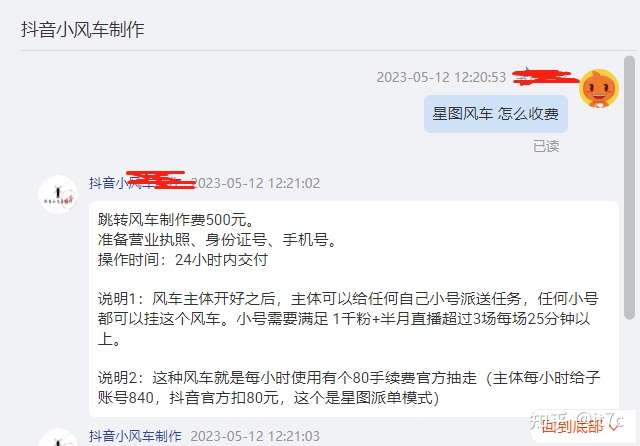This screenshot has height=446, width=640.
Task: Click the 跳转风车制作费500元 text line
Action: pyautogui.click(x=176, y=220)
